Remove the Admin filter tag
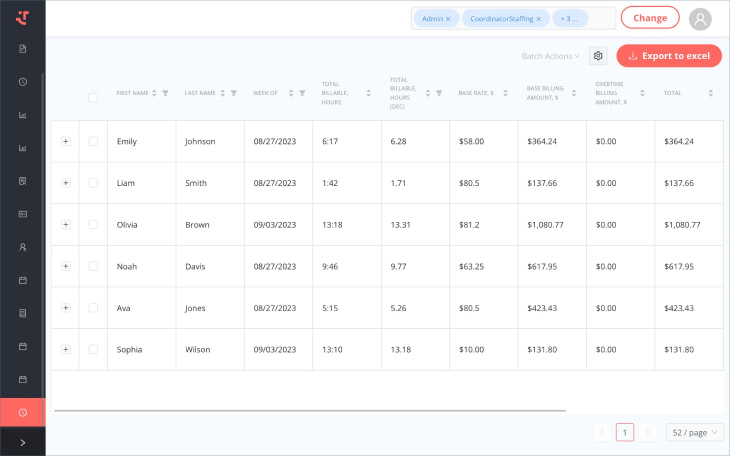This screenshot has width=730, height=456. 448,18
